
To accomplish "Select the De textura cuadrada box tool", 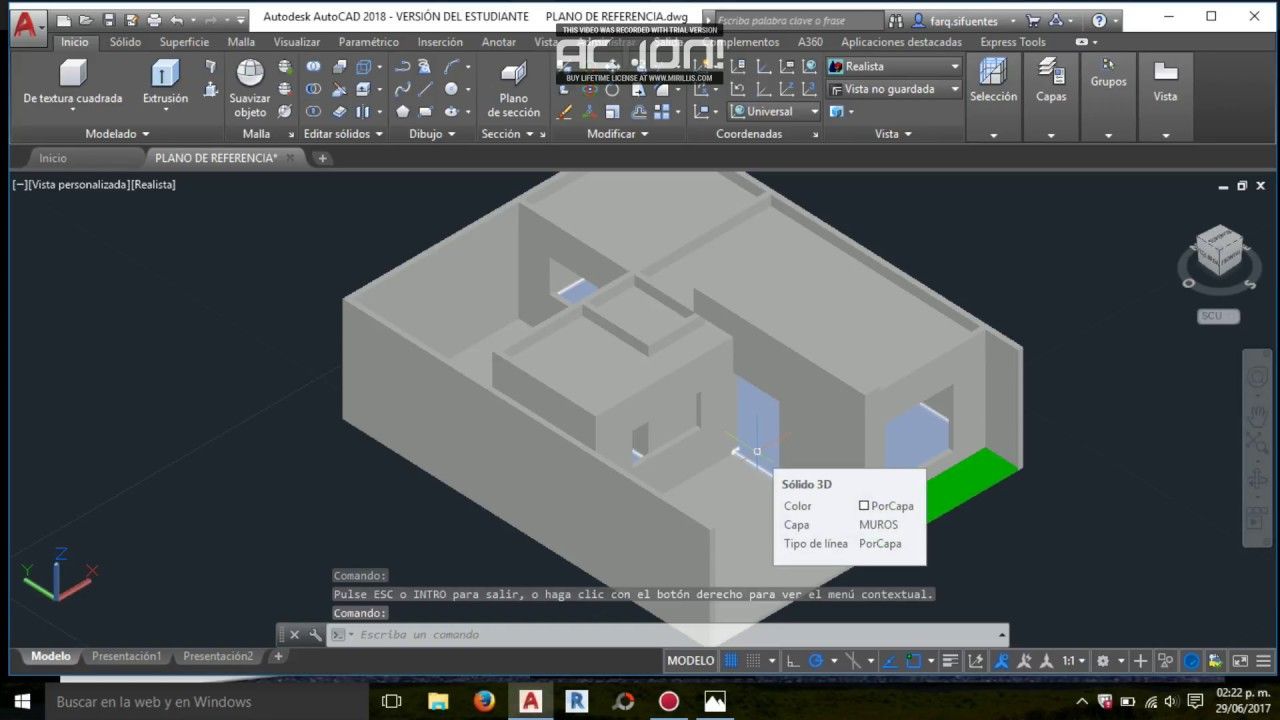I will 72,74.
